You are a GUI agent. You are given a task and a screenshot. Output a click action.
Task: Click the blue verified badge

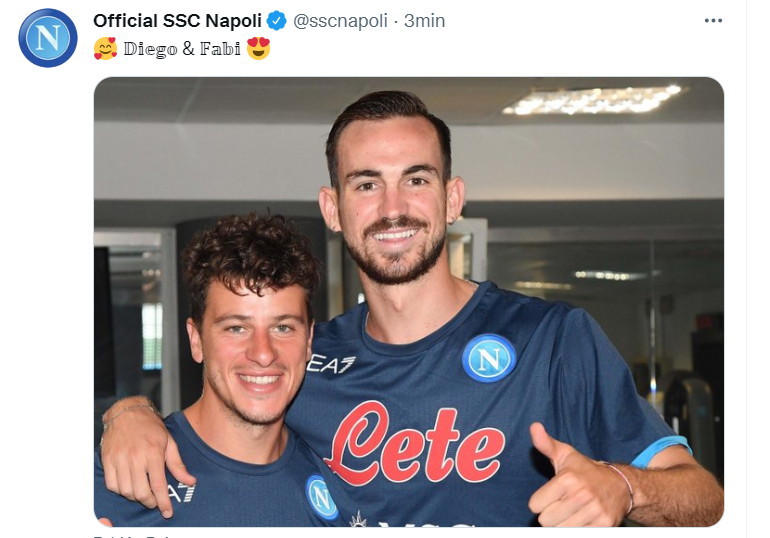pos(276,21)
